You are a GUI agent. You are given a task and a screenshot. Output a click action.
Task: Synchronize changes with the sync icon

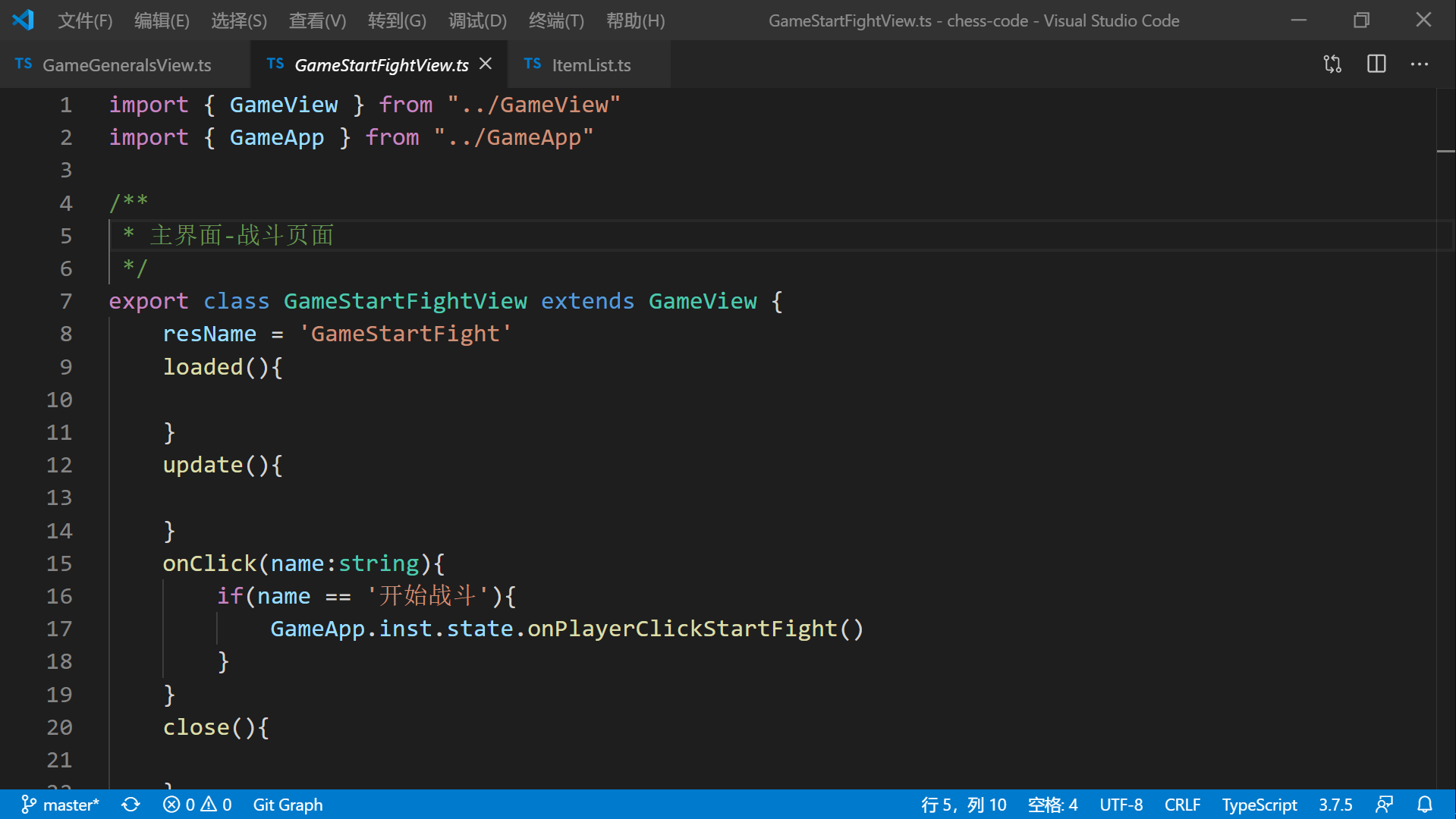tap(131, 805)
